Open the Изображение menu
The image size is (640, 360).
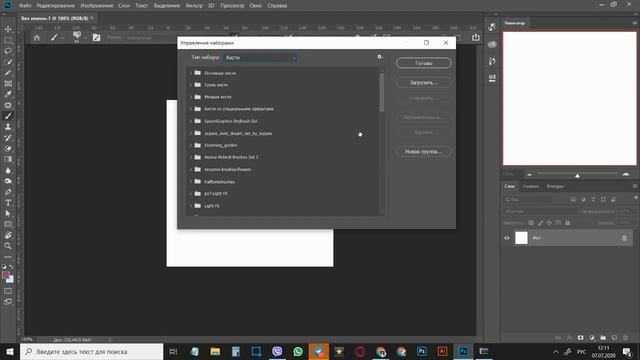[97, 6]
